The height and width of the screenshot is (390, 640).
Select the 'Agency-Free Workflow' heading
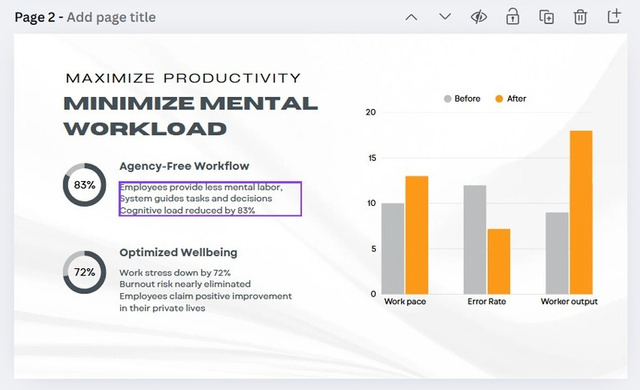[184, 166]
